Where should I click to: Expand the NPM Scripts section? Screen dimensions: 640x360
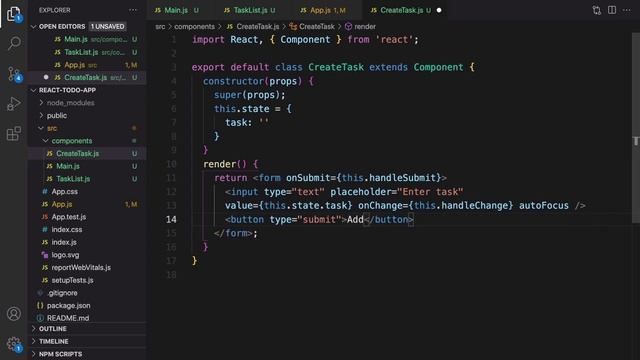point(60,354)
